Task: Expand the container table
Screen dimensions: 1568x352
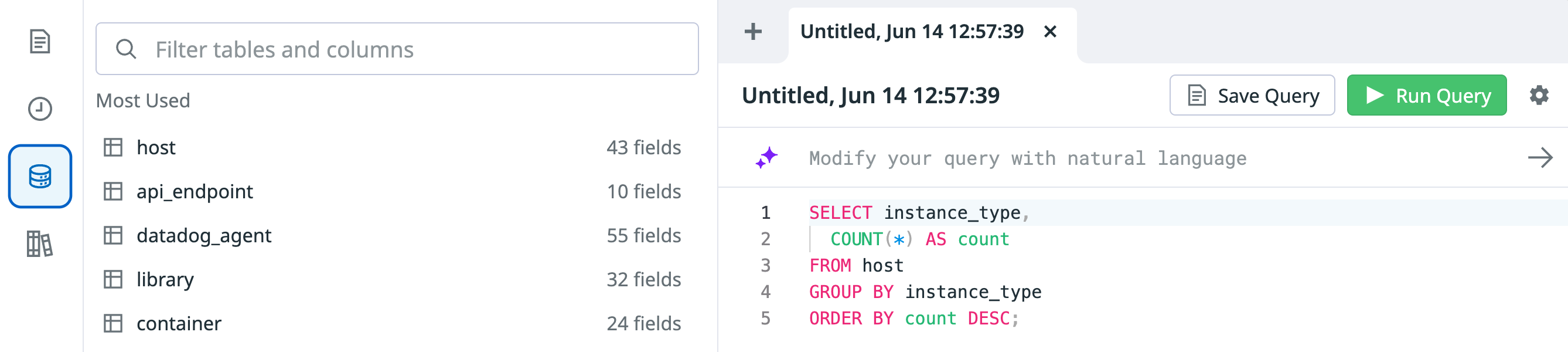Action: [392, 323]
